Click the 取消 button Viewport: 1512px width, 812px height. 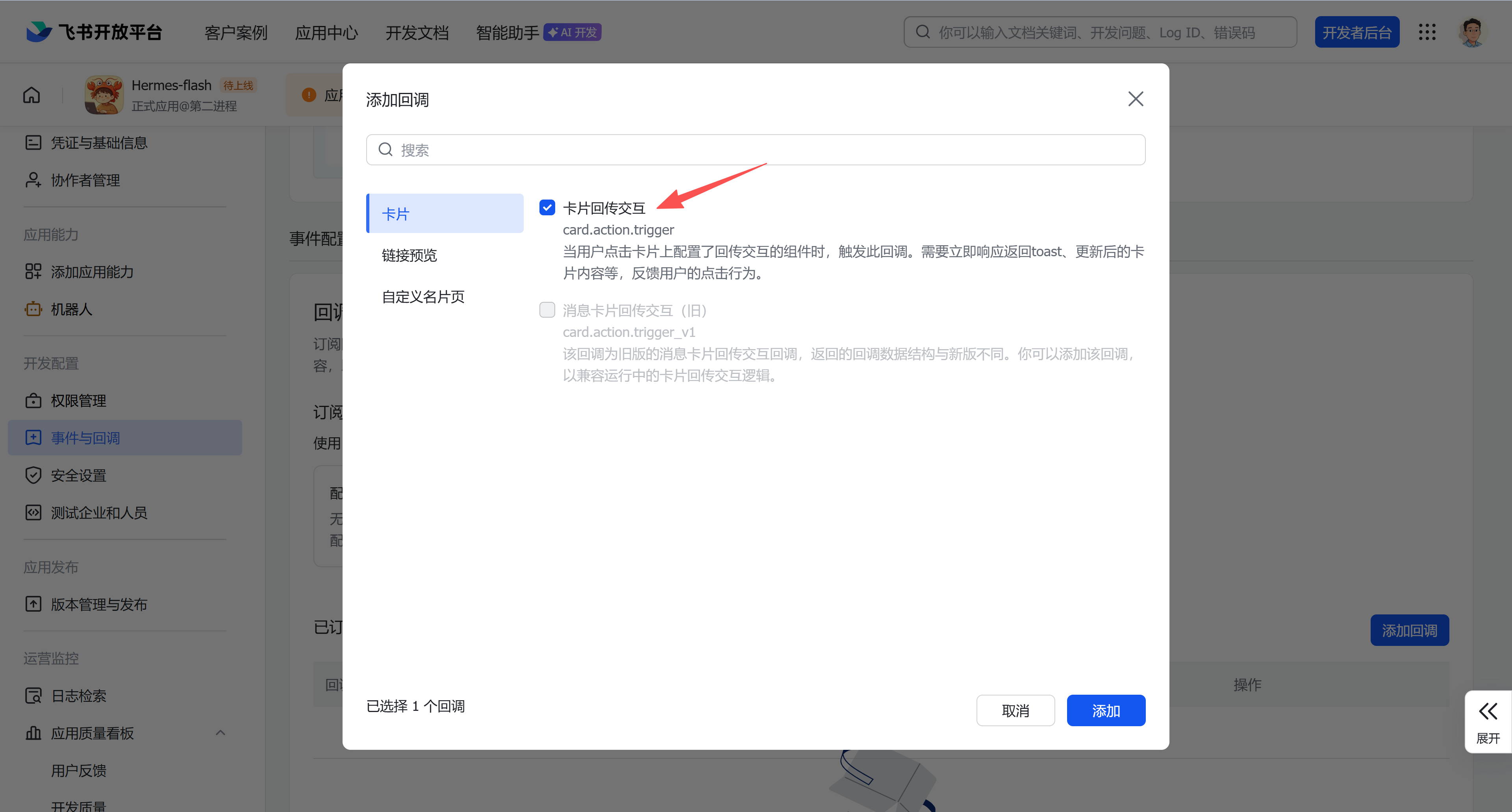click(1015, 710)
